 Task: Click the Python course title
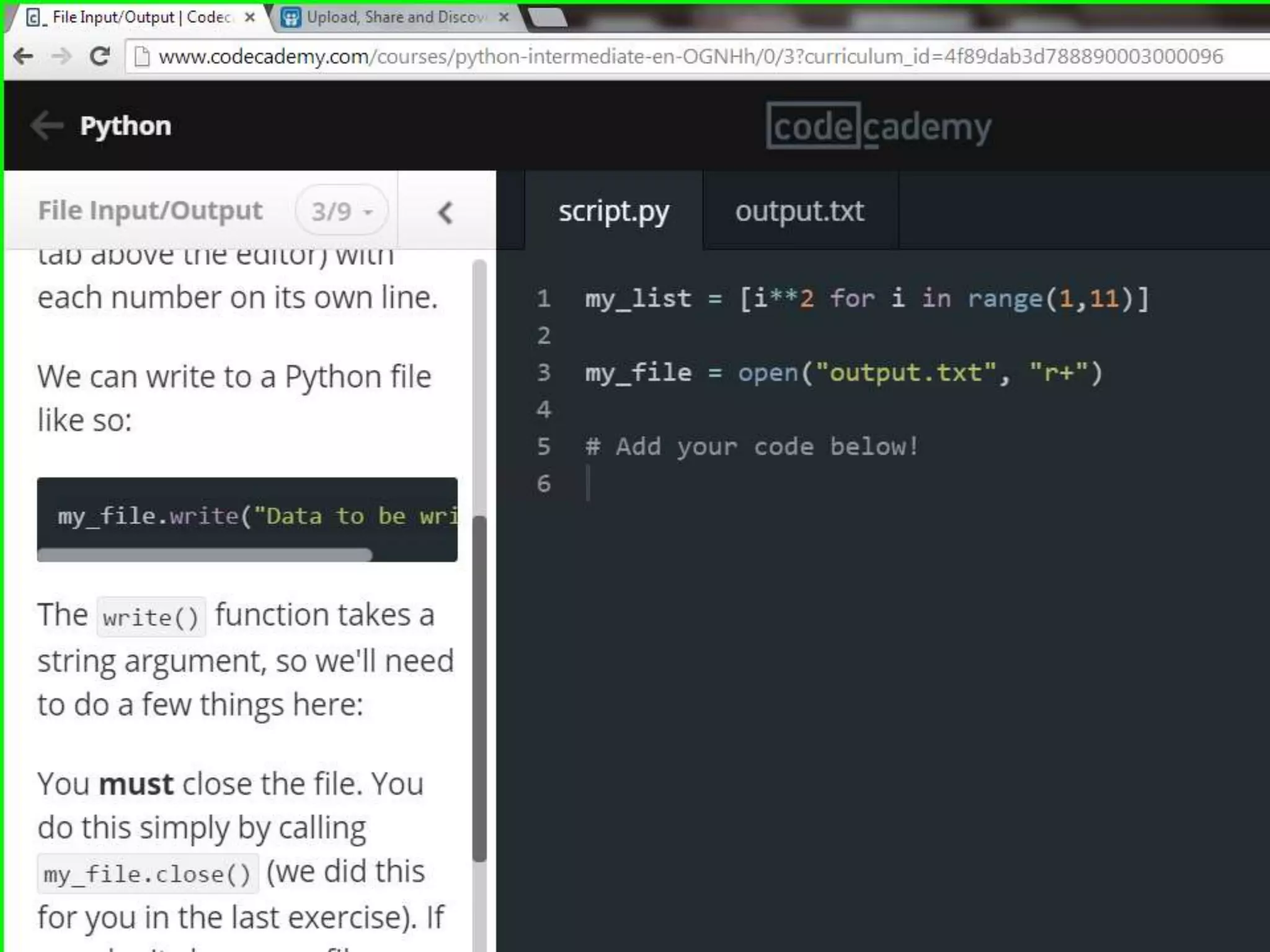(126, 126)
